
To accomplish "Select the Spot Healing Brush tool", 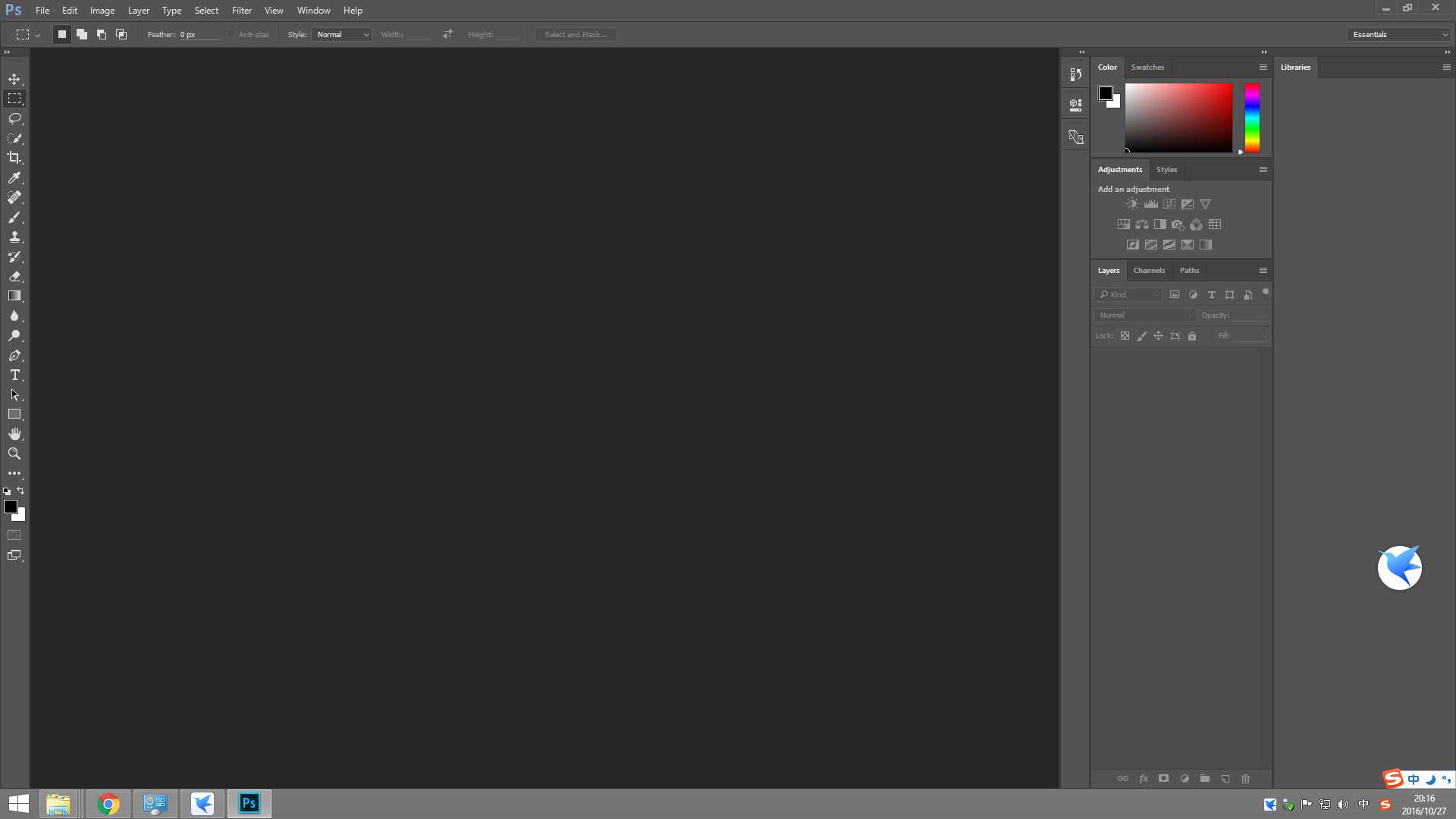I will coord(14,197).
